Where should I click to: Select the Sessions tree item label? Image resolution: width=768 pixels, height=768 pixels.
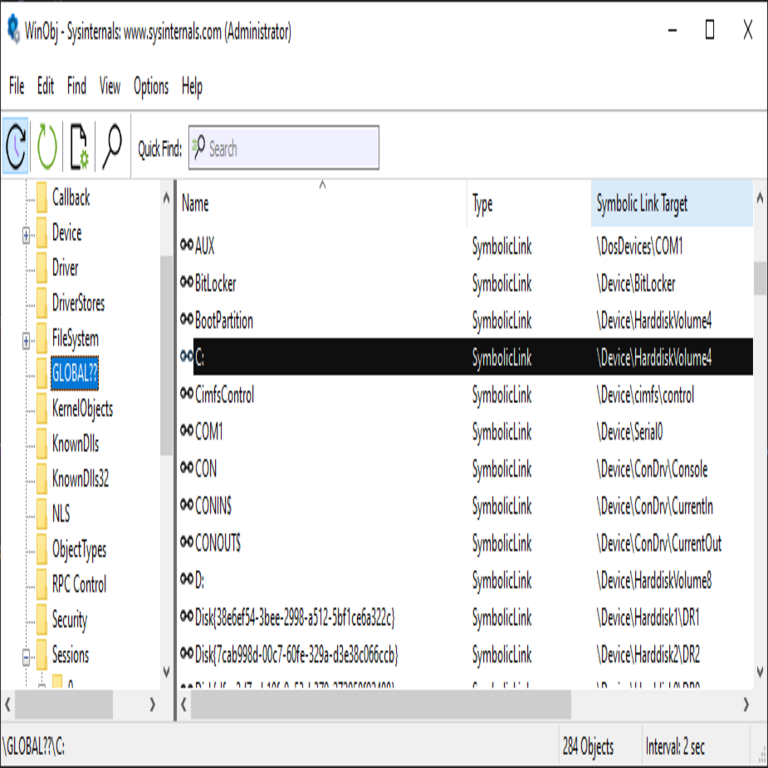pos(71,655)
